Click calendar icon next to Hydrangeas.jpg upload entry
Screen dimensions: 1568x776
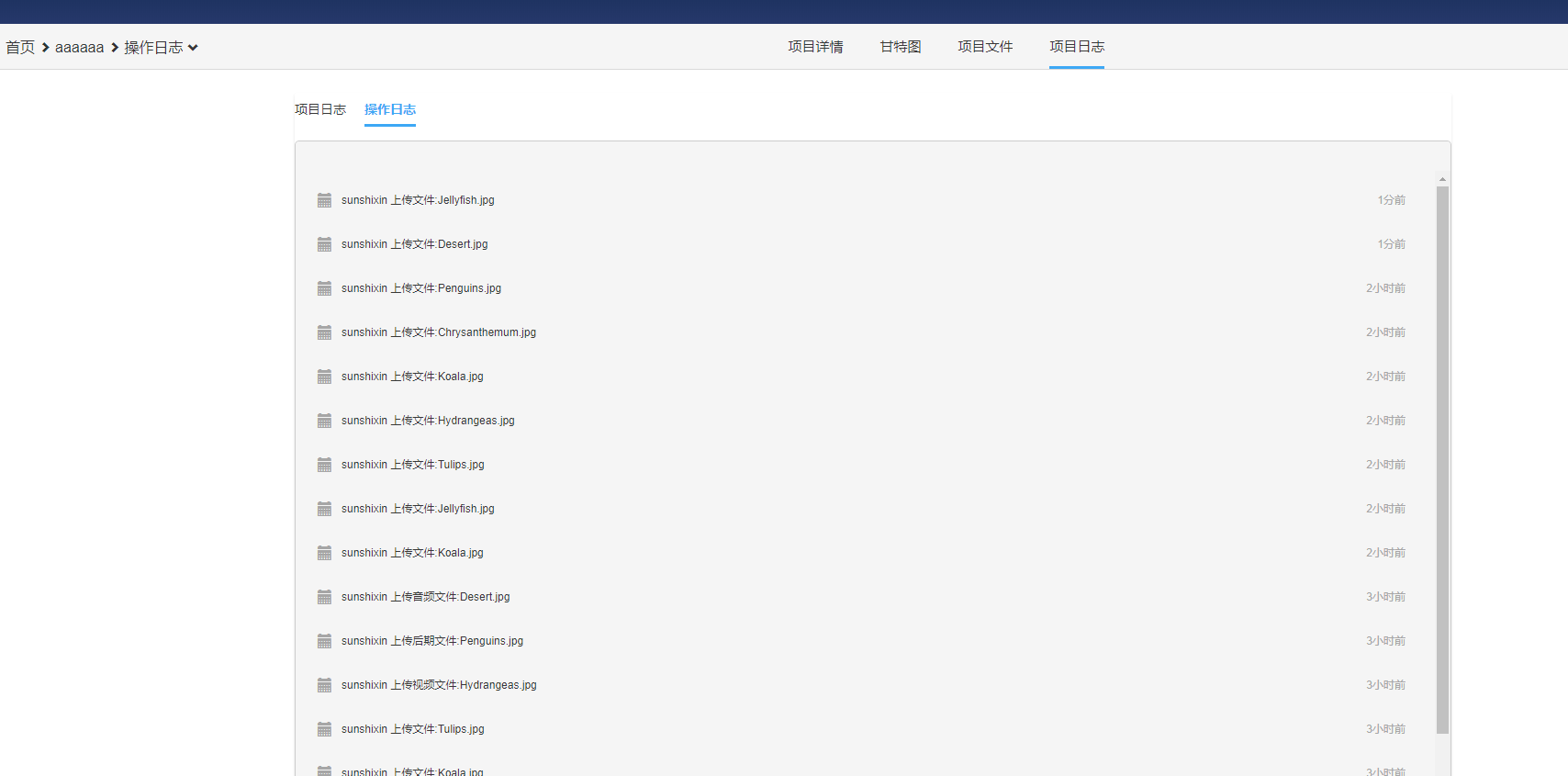coord(324,421)
